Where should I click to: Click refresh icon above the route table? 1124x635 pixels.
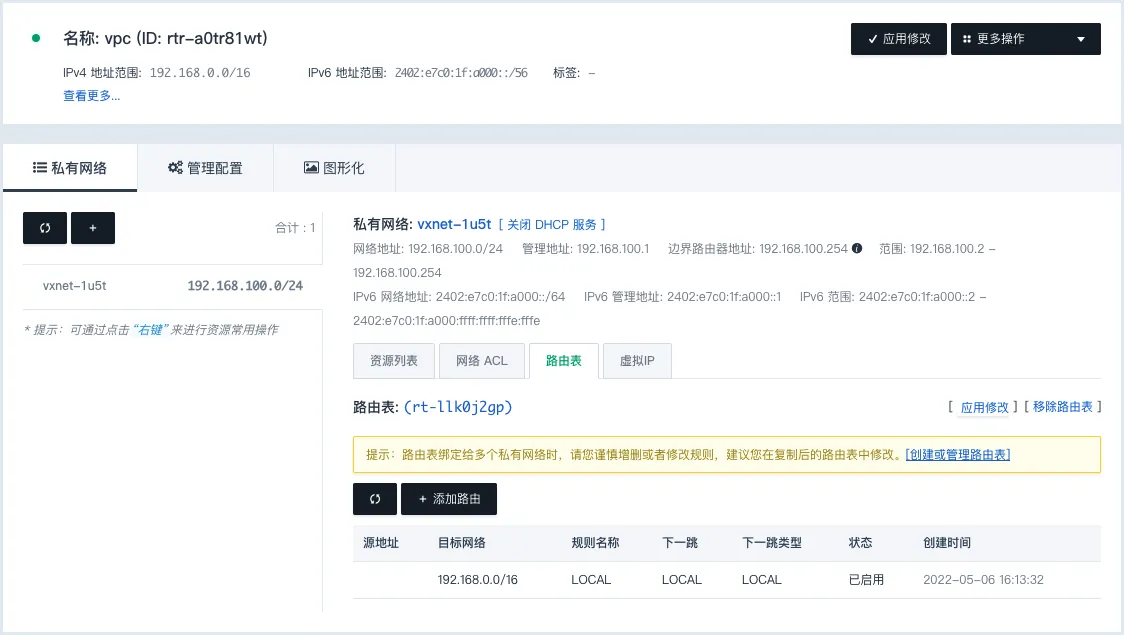(375, 499)
